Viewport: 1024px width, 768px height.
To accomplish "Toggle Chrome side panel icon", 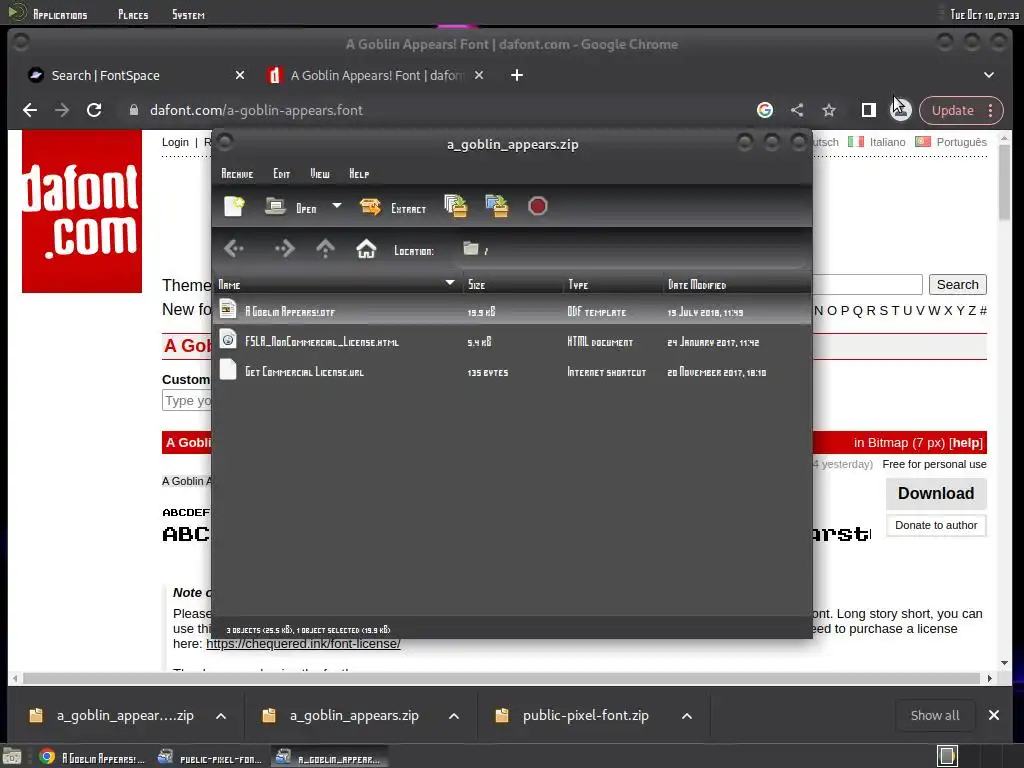I will pyautogui.click(x=869, y=110).
